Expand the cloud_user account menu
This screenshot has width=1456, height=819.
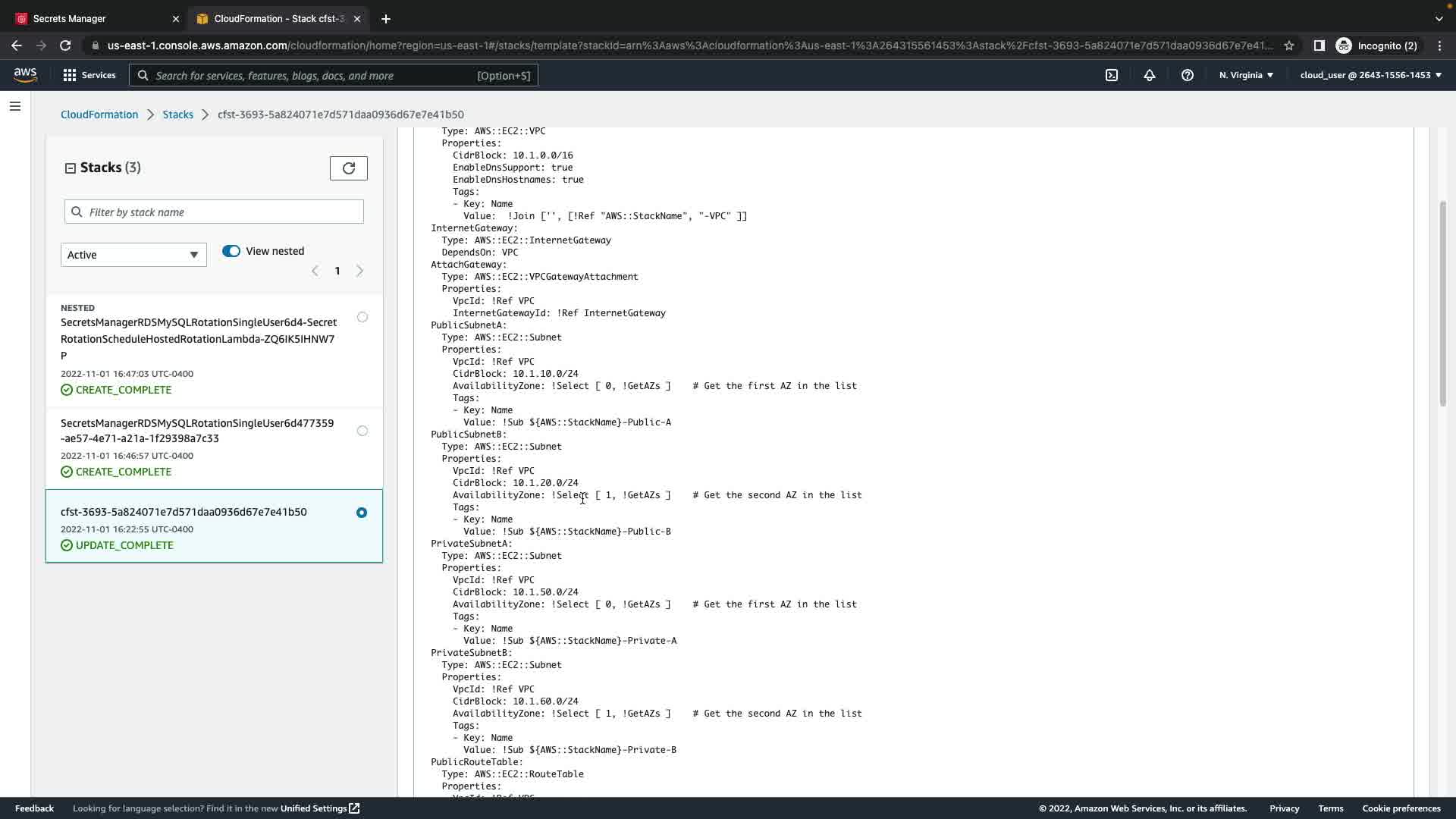tap(1370, 75)
